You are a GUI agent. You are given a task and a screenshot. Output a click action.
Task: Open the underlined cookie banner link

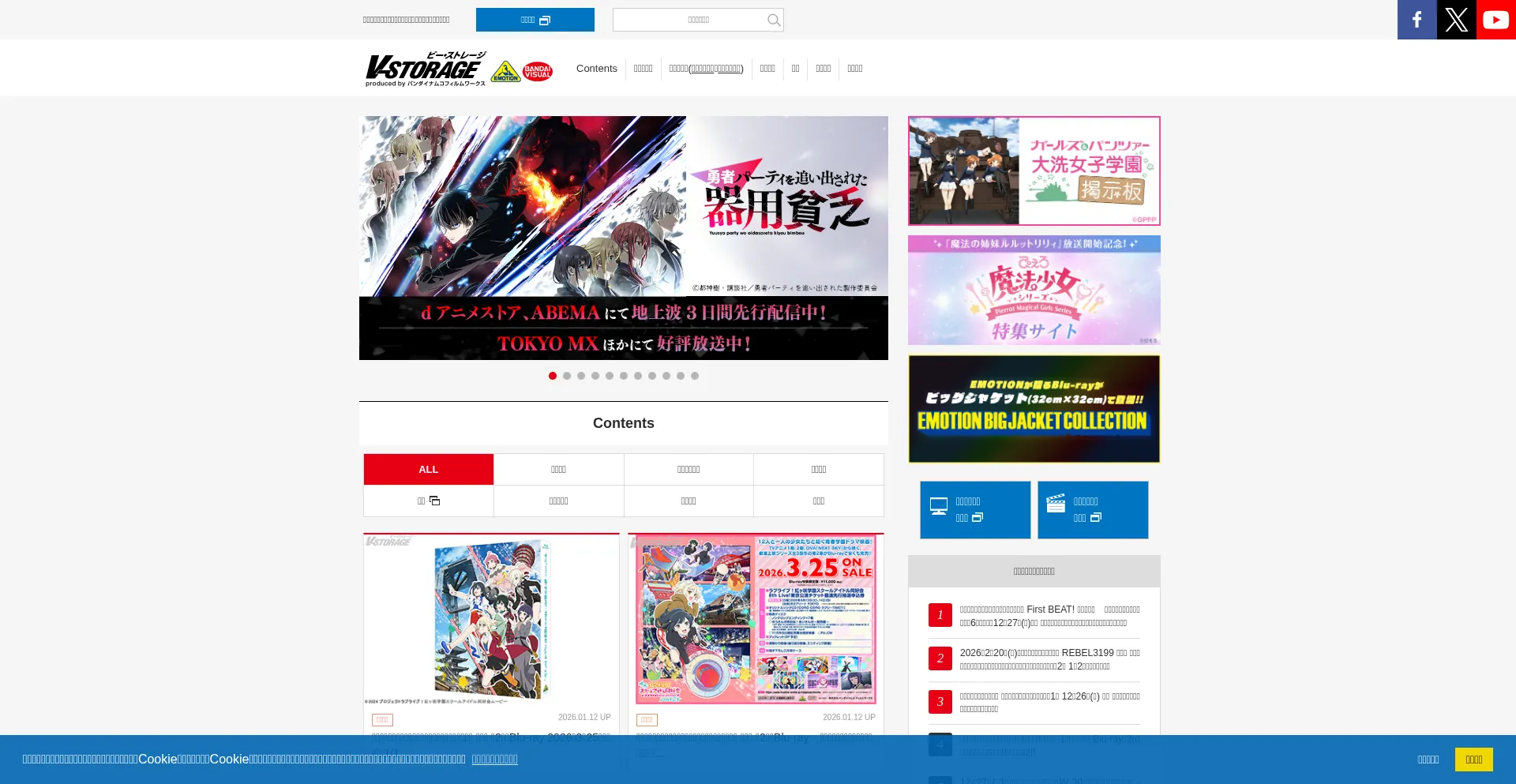(x=494, y=760)
